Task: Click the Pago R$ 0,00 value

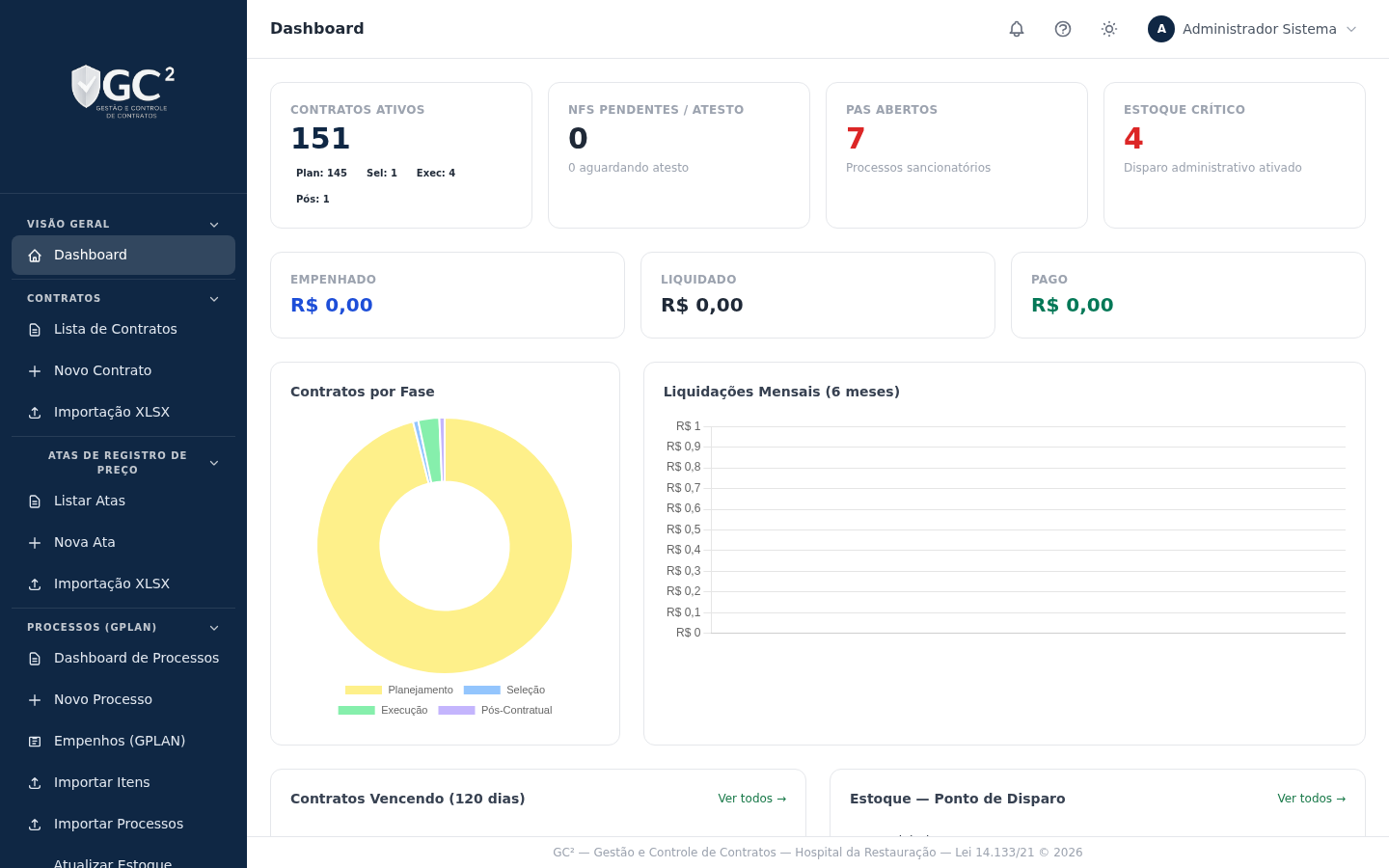Action: (1073, 305)
